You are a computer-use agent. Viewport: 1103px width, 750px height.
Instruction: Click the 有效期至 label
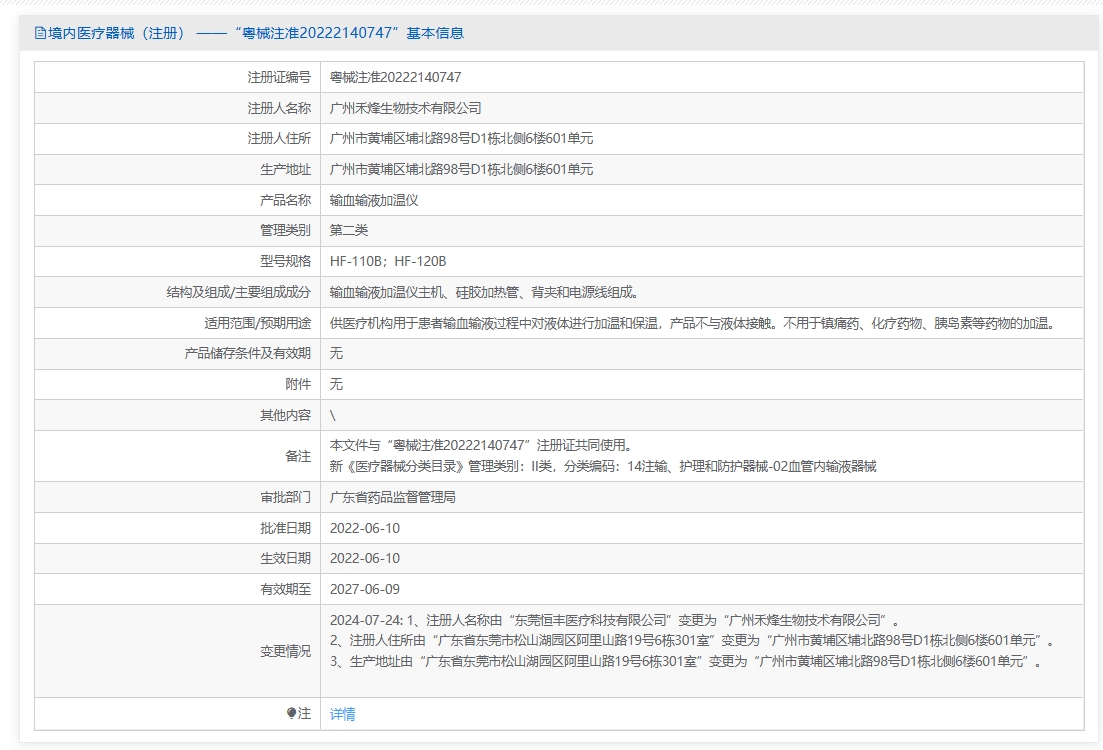pos(286,590)
